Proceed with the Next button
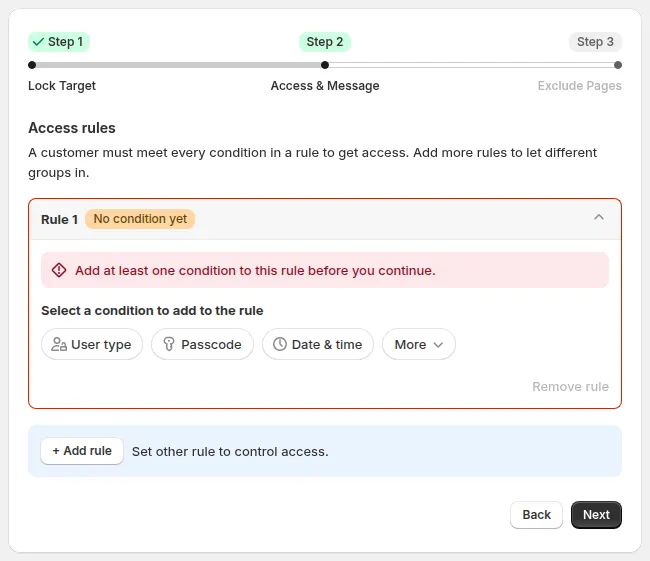The image size is (650, 561). tap(596, 515)
